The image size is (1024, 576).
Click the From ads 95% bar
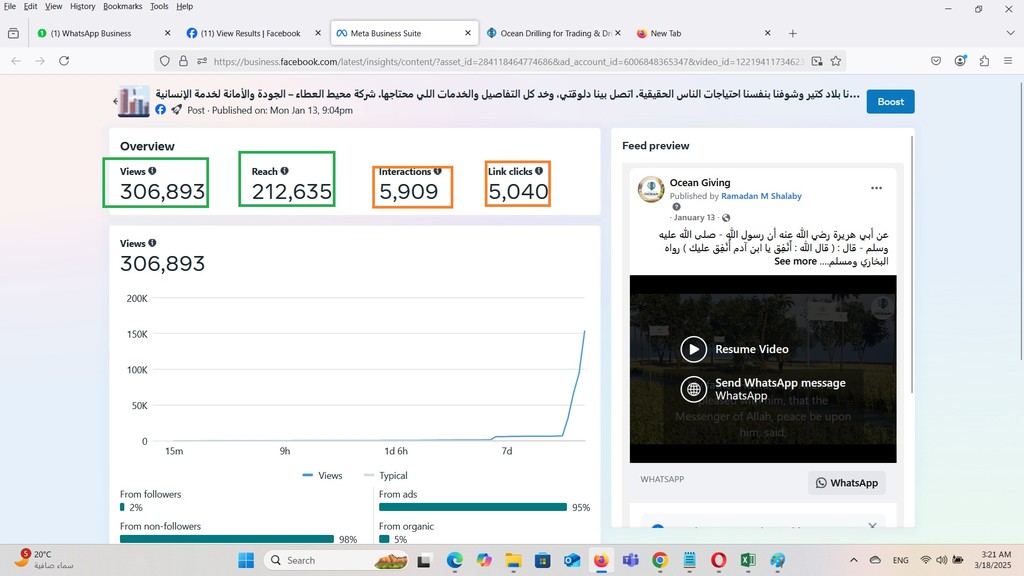click(473, 507)
